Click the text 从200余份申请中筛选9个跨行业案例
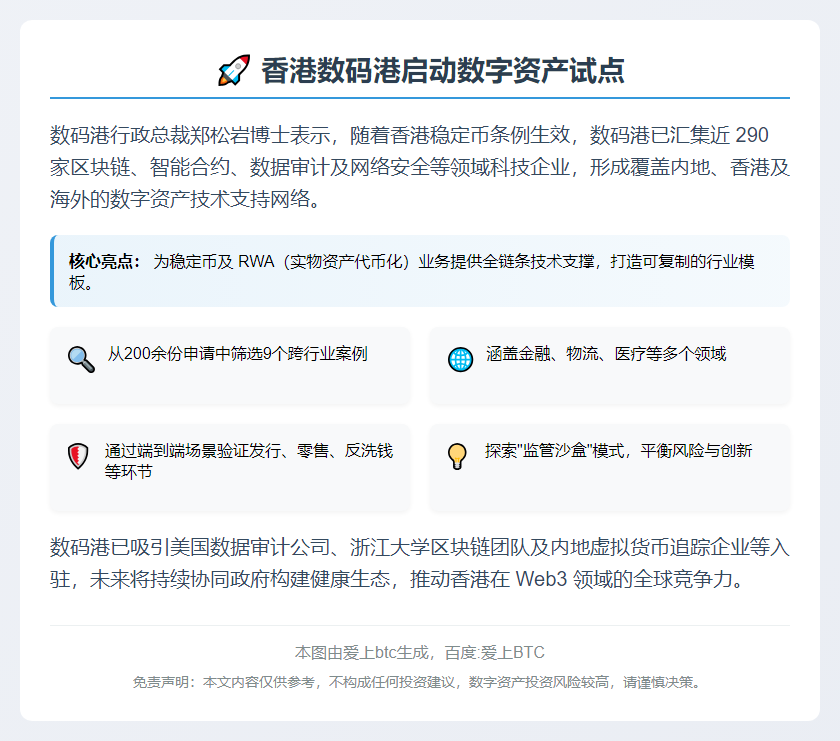The width and height of the screenshot is (840, 741). [x=237, y=354]
